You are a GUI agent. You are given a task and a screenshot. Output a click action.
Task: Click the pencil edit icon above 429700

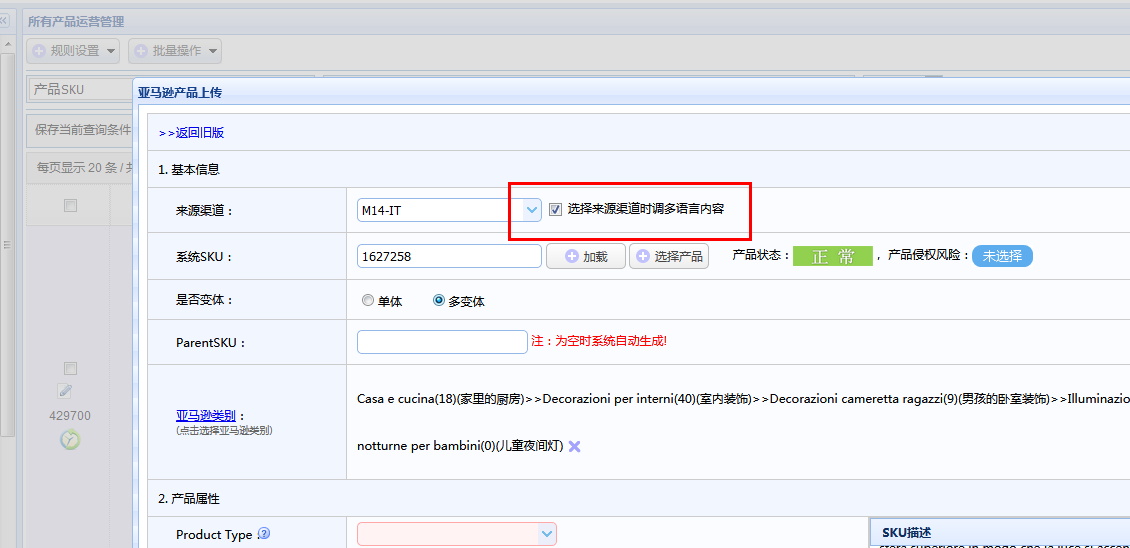pyautogui.click(x=66, y=391)
